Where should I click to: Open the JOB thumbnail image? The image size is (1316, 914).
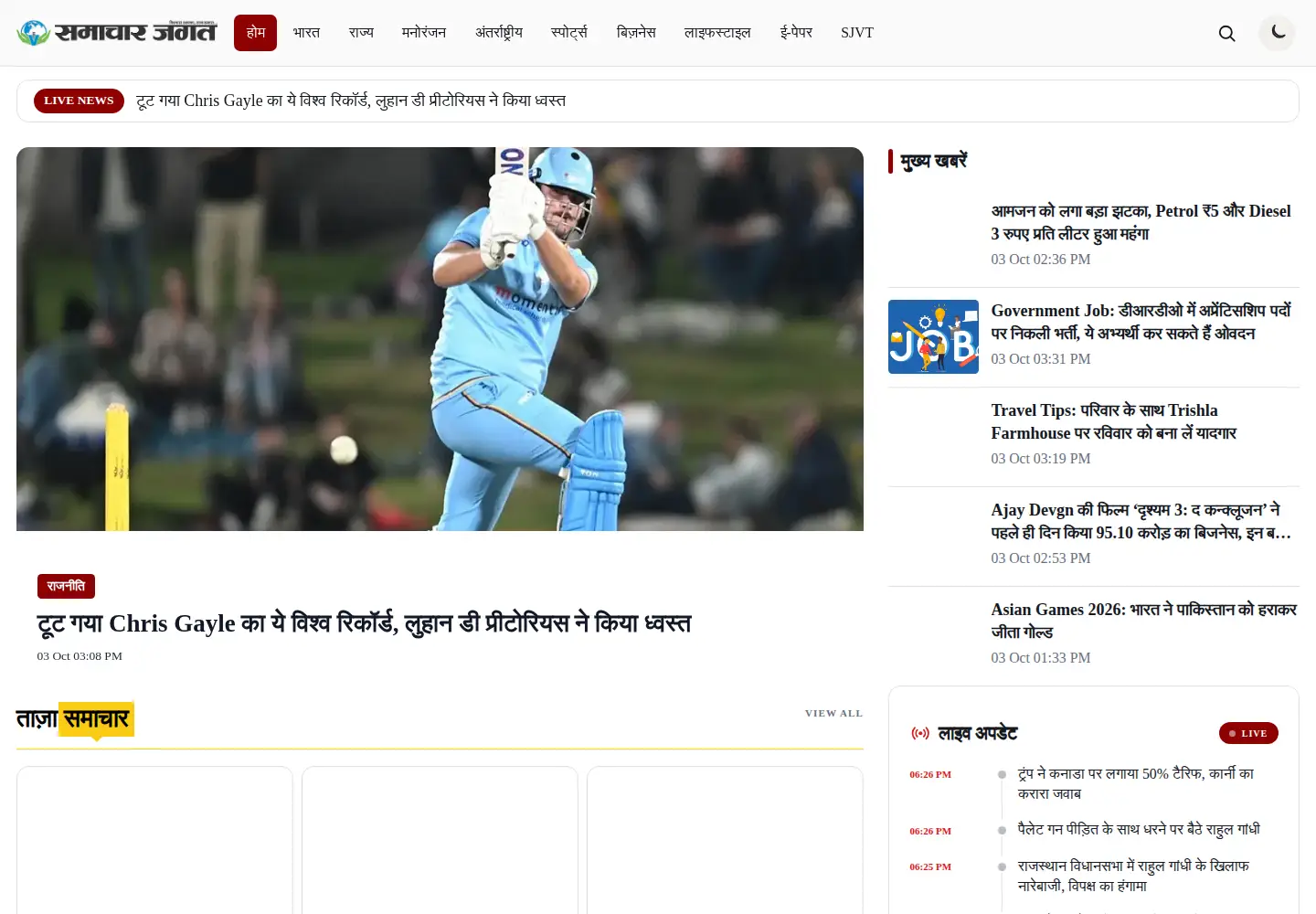[x=933, y=336]
